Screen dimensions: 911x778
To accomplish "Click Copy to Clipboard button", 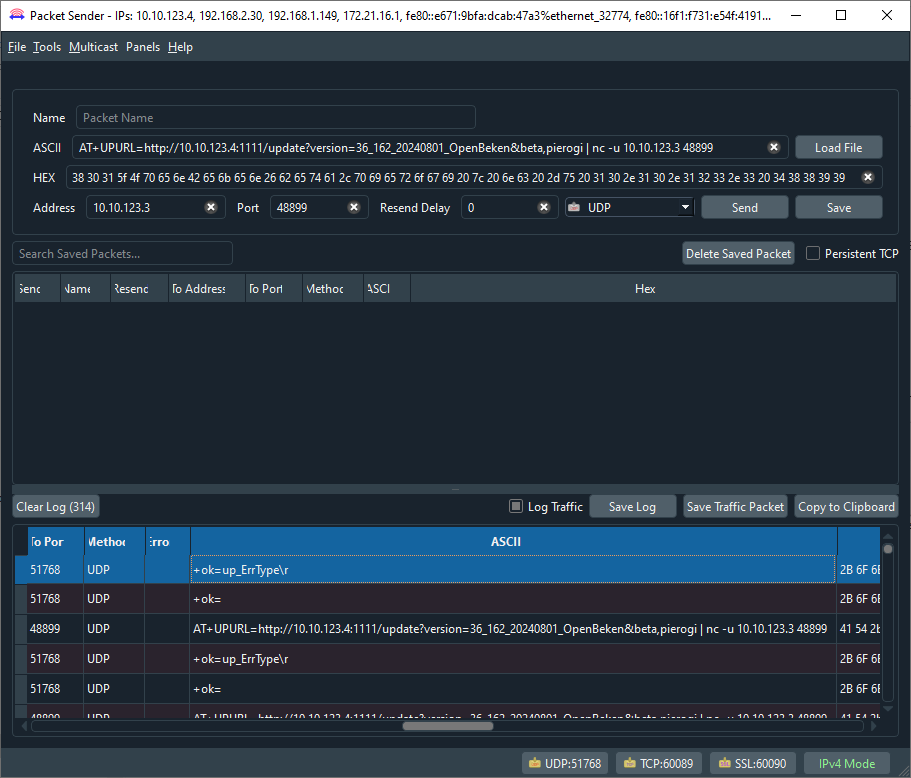I will click(x=846, y=507).
